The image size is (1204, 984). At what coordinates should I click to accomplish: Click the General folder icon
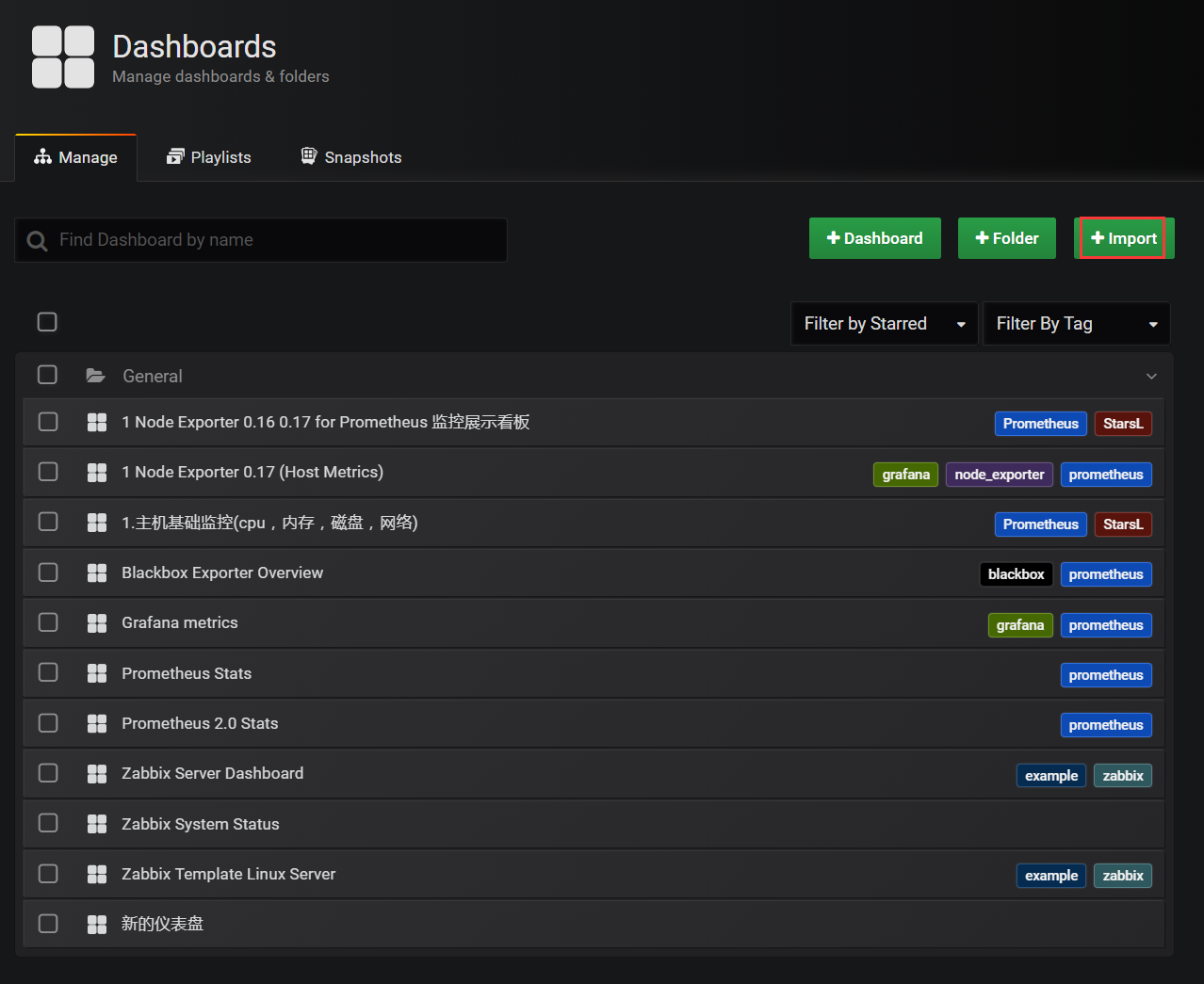95,376
